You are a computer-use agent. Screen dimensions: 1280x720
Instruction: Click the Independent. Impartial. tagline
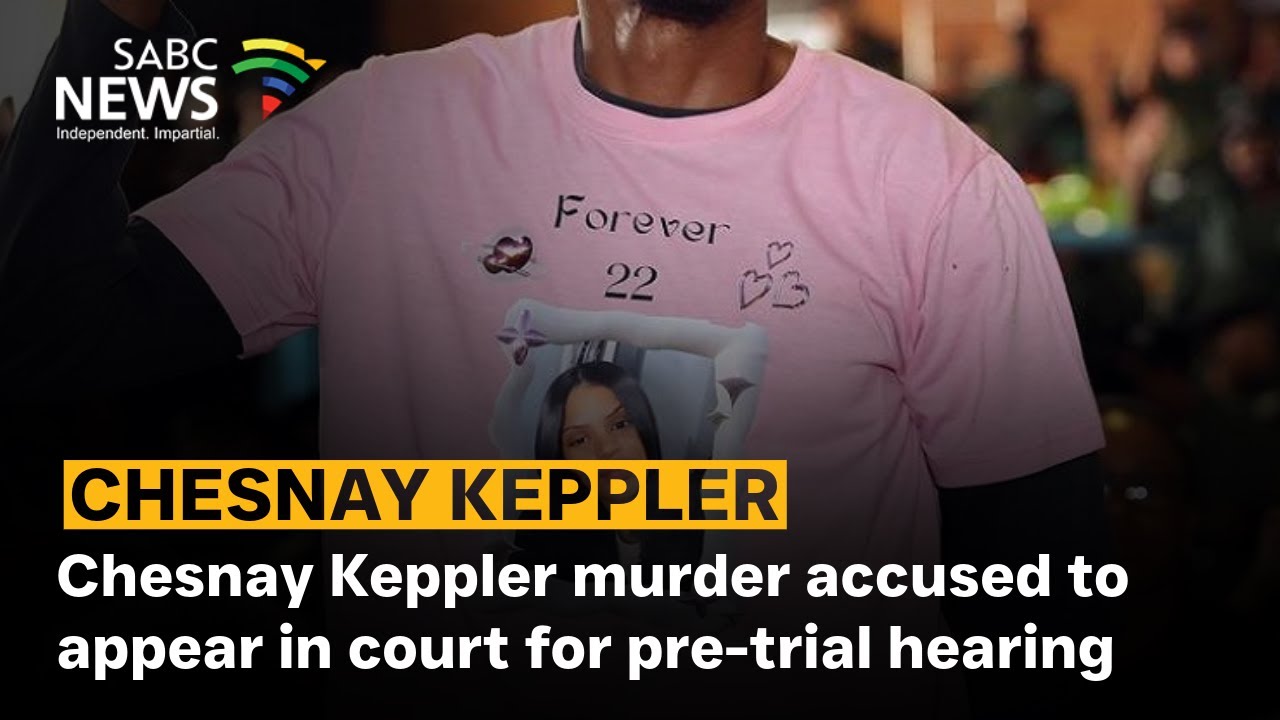coord(137,133)
